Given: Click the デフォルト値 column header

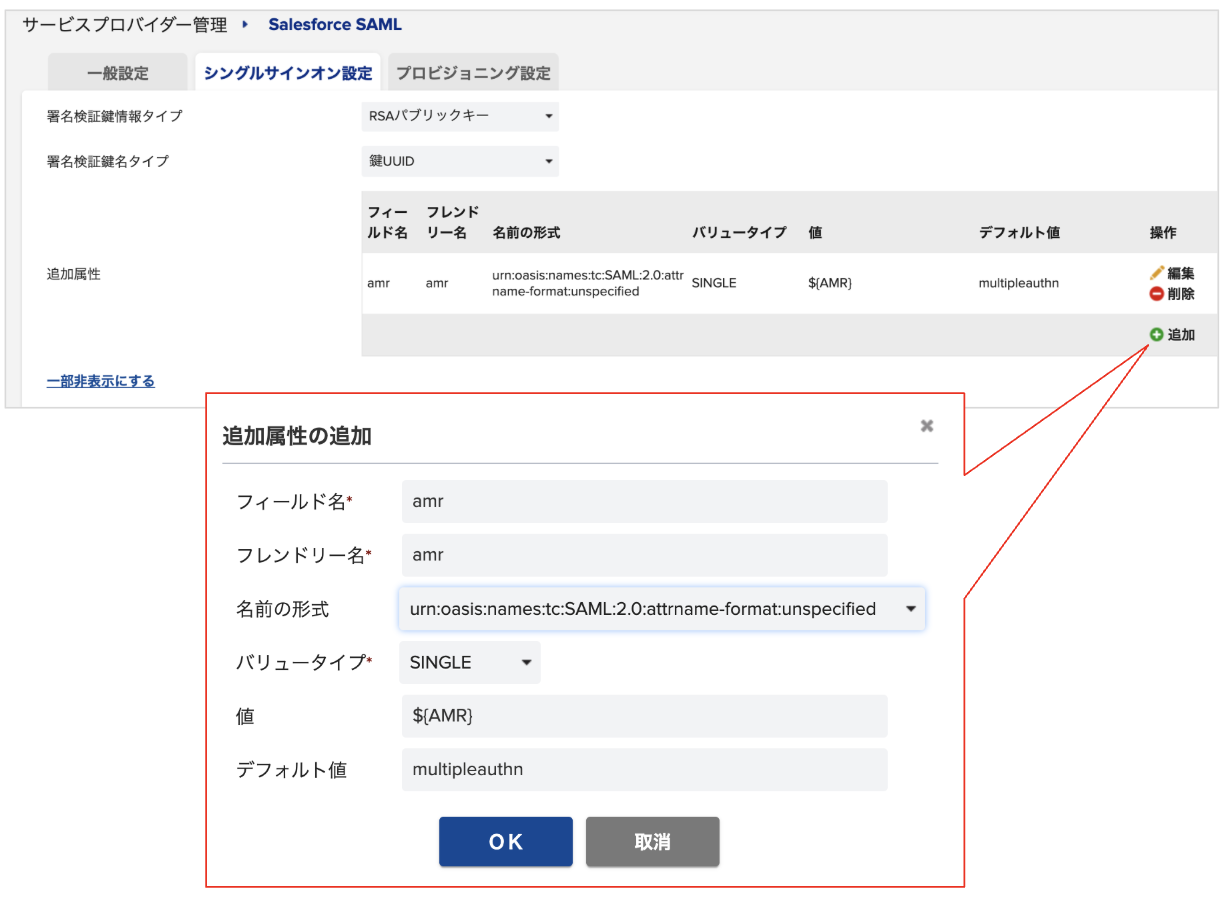Looking at the screenshot, I should pyautogui.click(x=1019, y=233).
